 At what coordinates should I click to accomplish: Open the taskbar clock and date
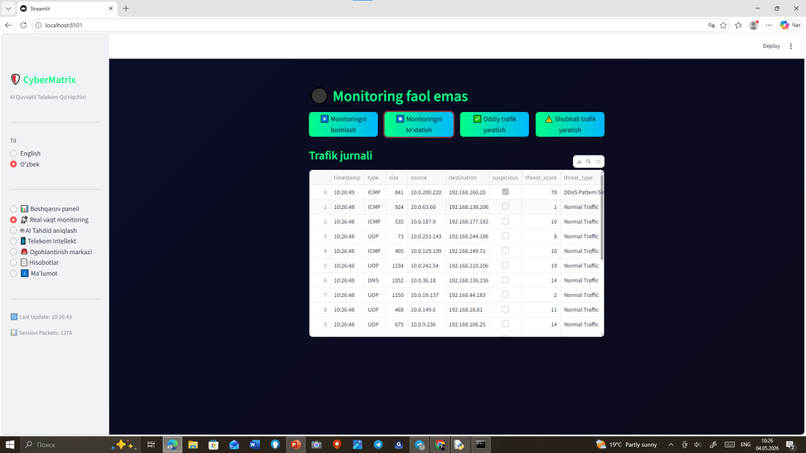(767, 444)
